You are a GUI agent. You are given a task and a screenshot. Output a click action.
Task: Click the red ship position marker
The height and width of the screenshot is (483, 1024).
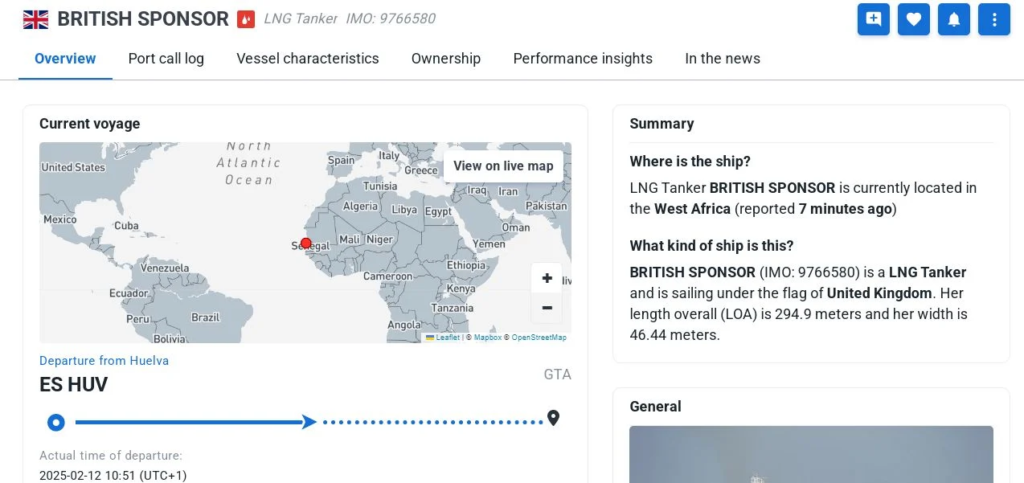coord(306,243)
